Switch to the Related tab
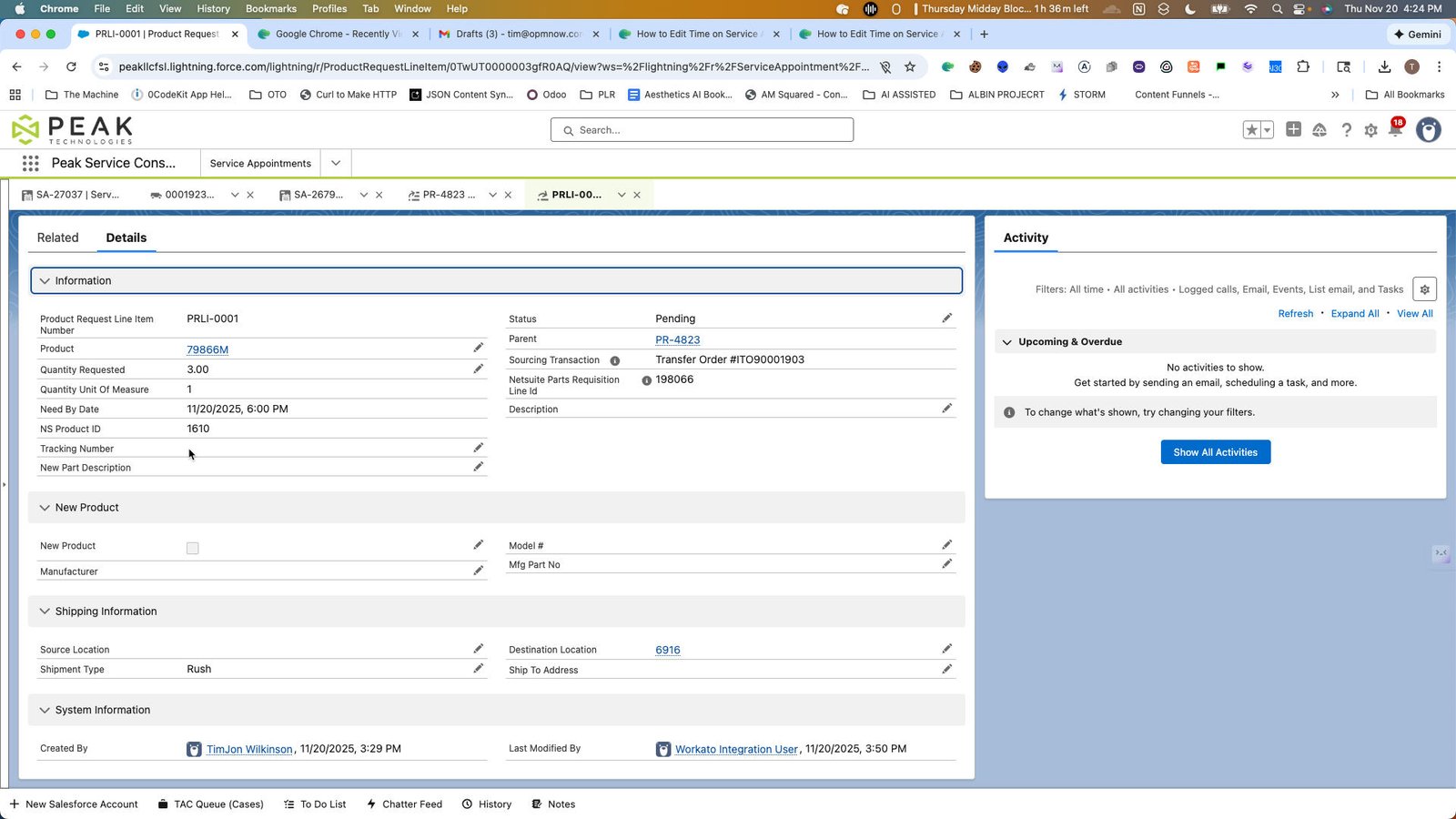 [57, 238]
